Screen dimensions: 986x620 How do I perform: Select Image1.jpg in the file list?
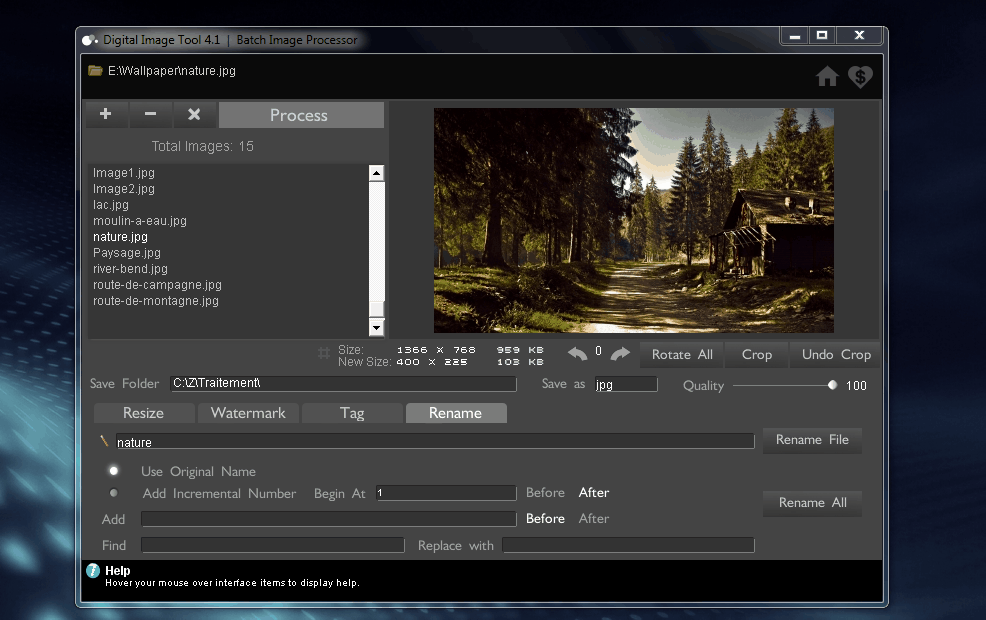click(x=124, y=173)
